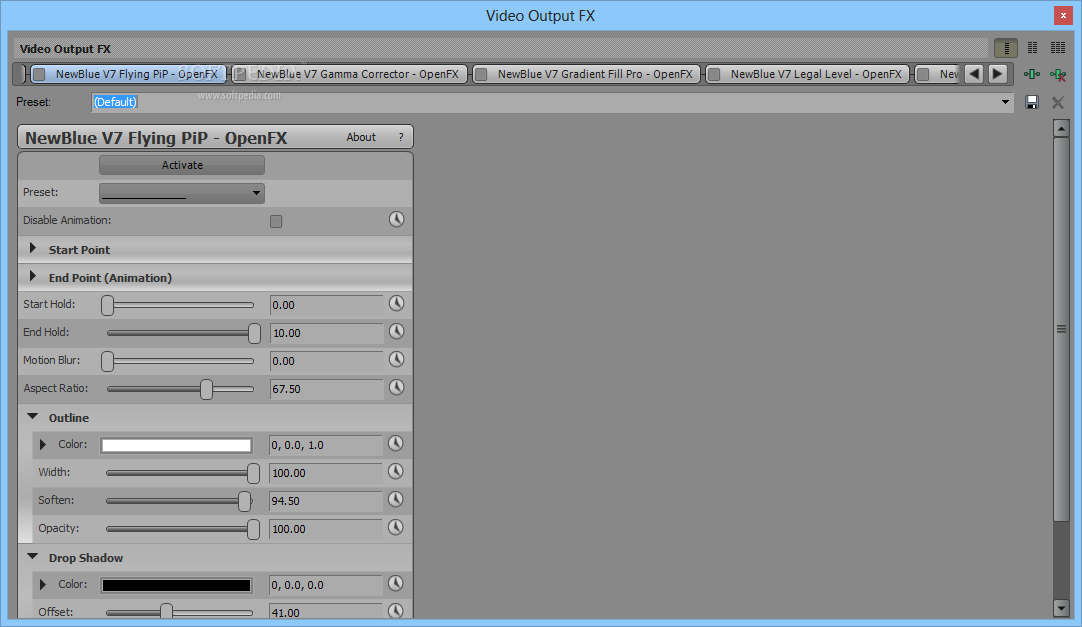Enable the Flying PiP effect checkbox in chain
Screen dimensions: 1082x627
(x=39, y=74)
